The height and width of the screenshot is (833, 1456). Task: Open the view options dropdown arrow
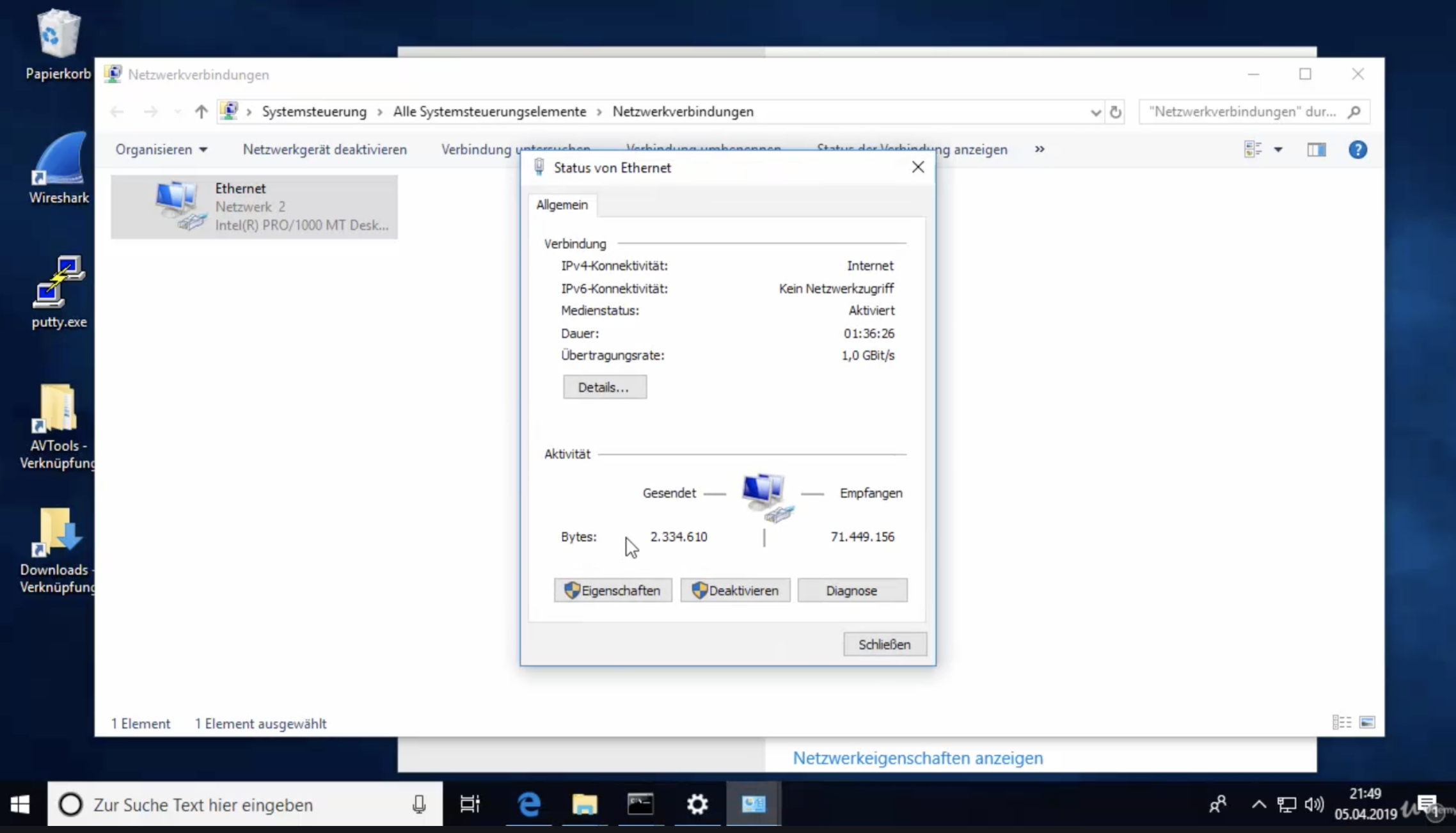point(1278,150)
